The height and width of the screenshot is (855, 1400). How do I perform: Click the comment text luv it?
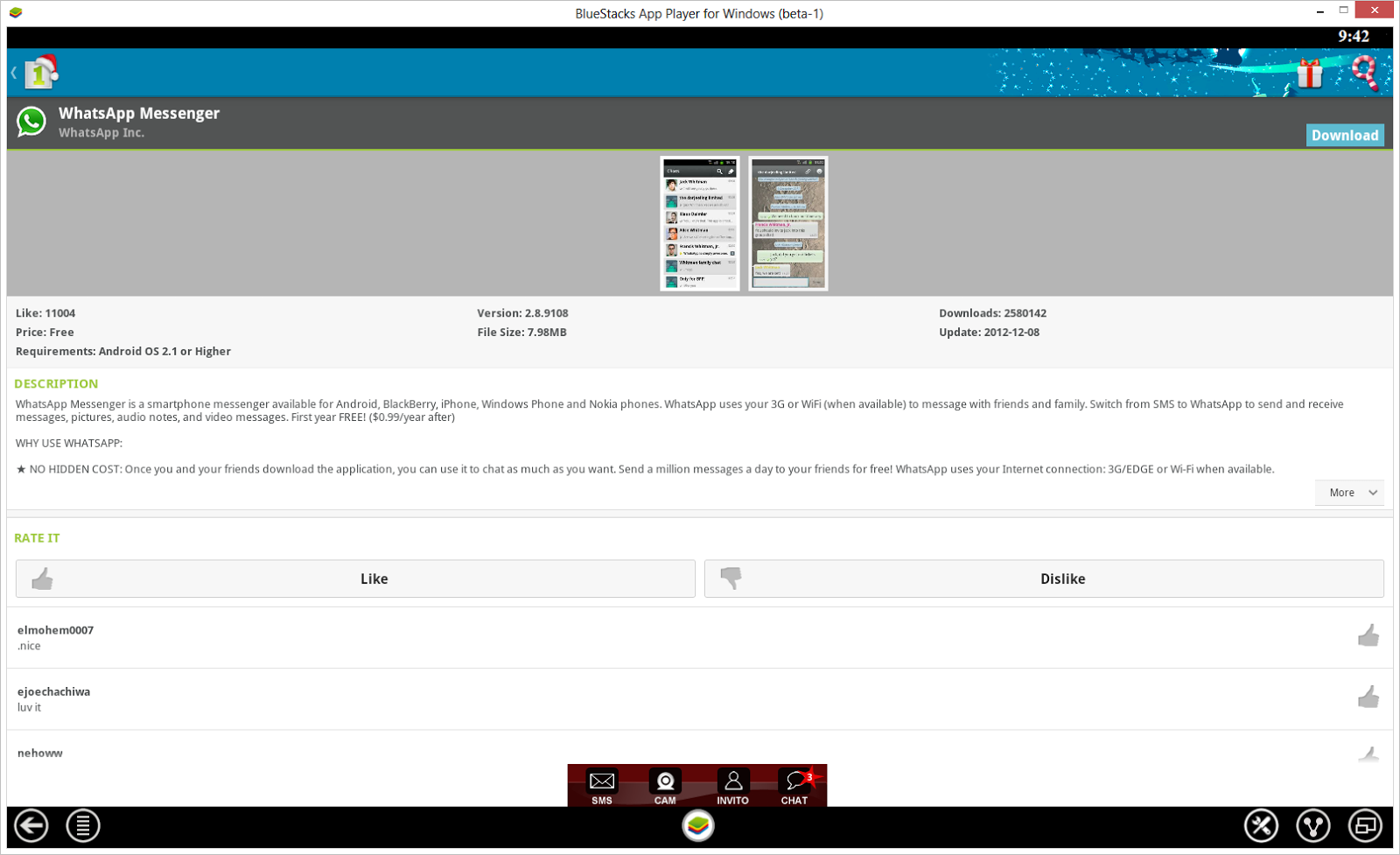[x=29, y=707]
